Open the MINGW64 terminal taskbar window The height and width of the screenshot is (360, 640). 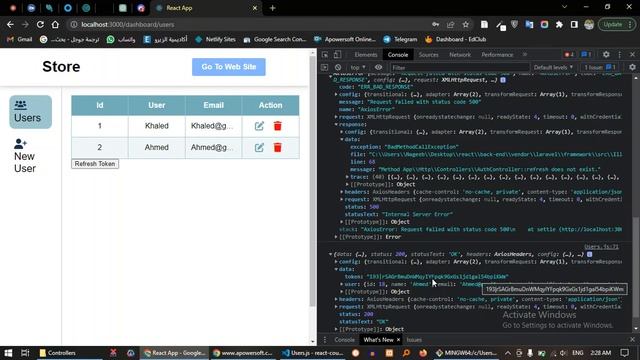[466, 353]
